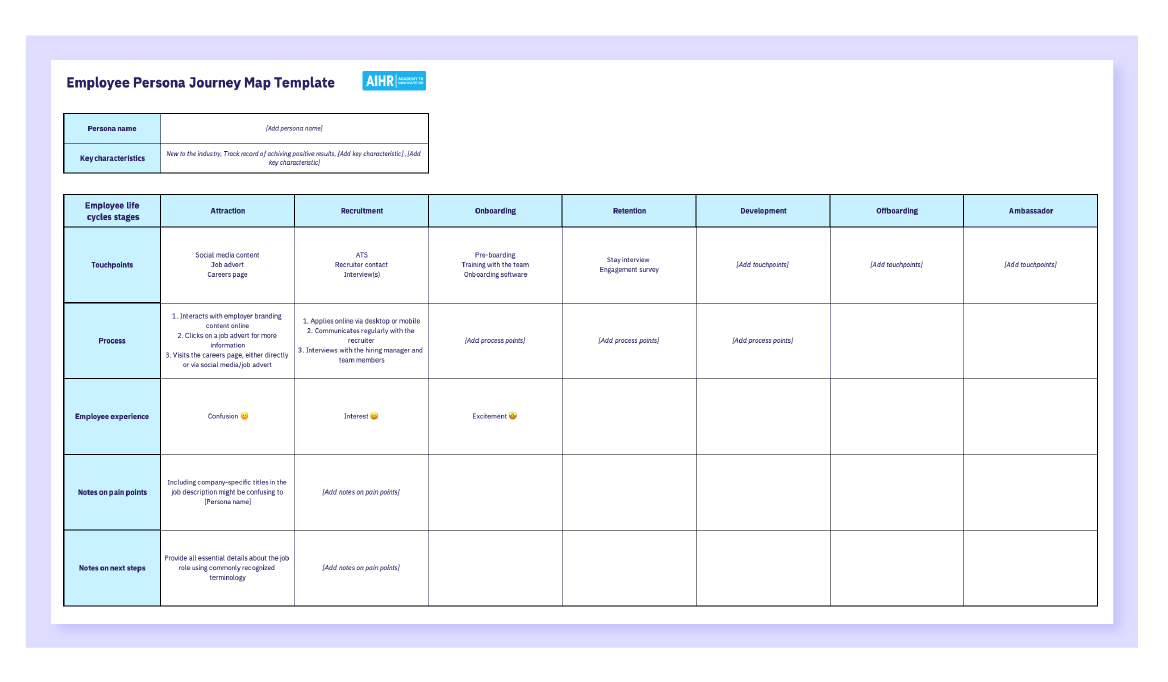The image size is (1168, 682).
Task: Click the AIHR logo
Action: 394,81
